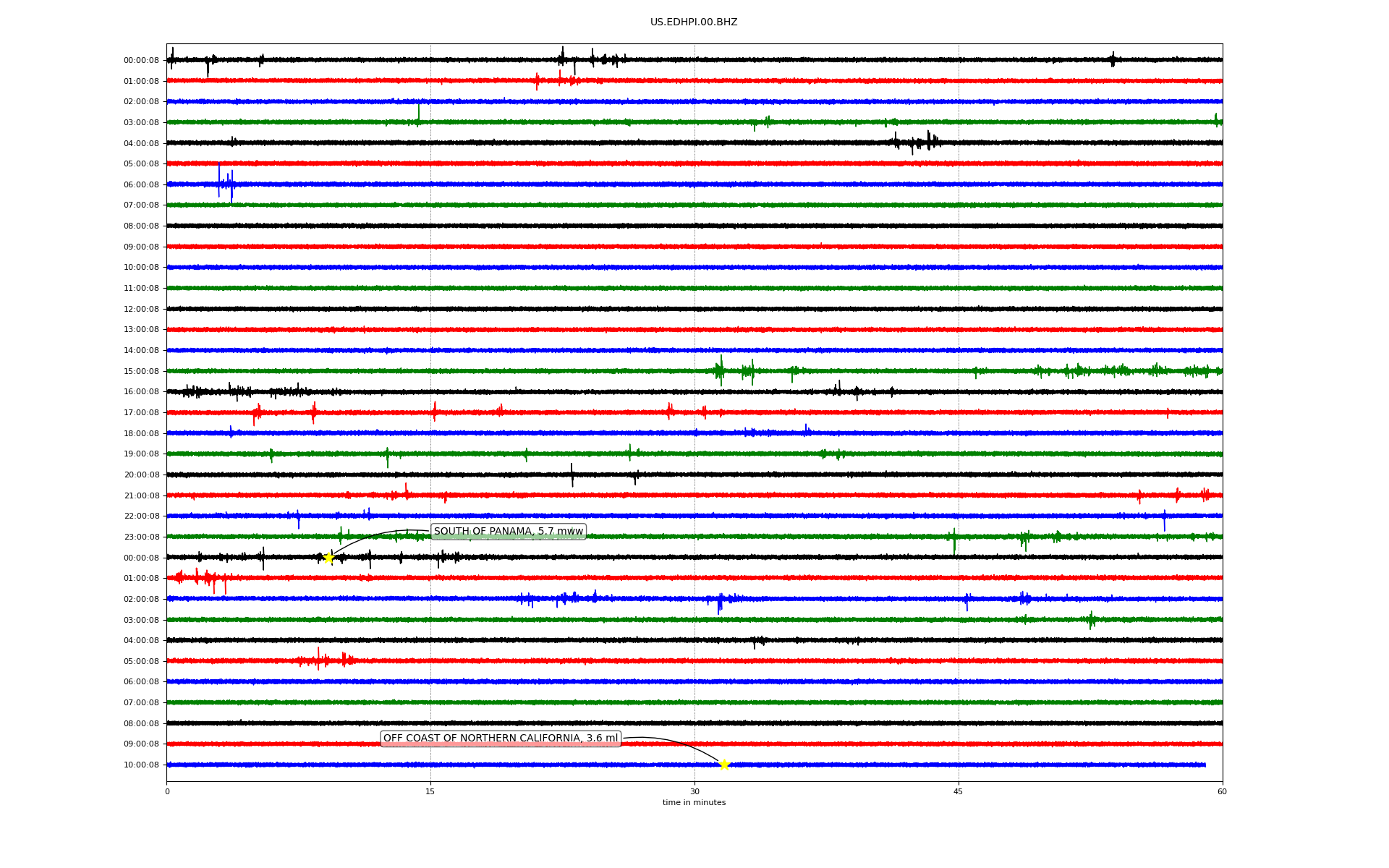Select the SOUTH OF PANAMA, 5.7 mww annotation
The height and width of the screenshot is (868, 1389).
pos(508,532)
